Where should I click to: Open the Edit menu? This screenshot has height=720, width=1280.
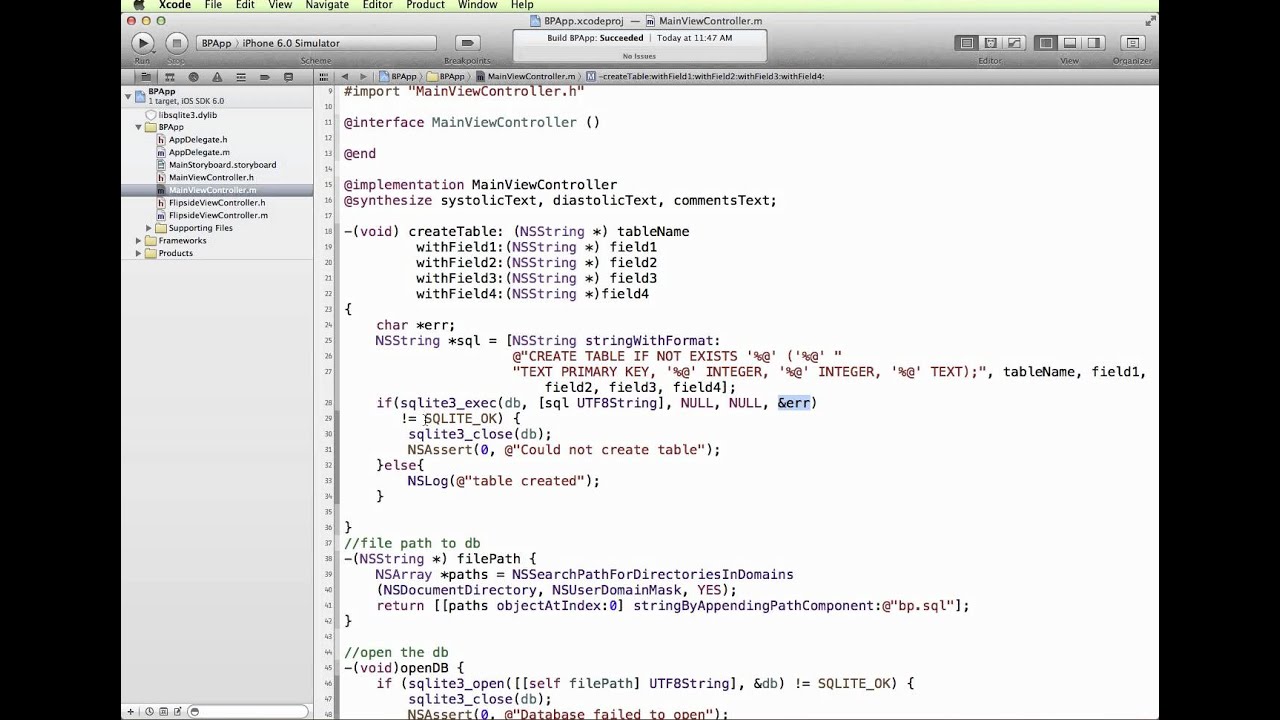(x=245, y=5)
